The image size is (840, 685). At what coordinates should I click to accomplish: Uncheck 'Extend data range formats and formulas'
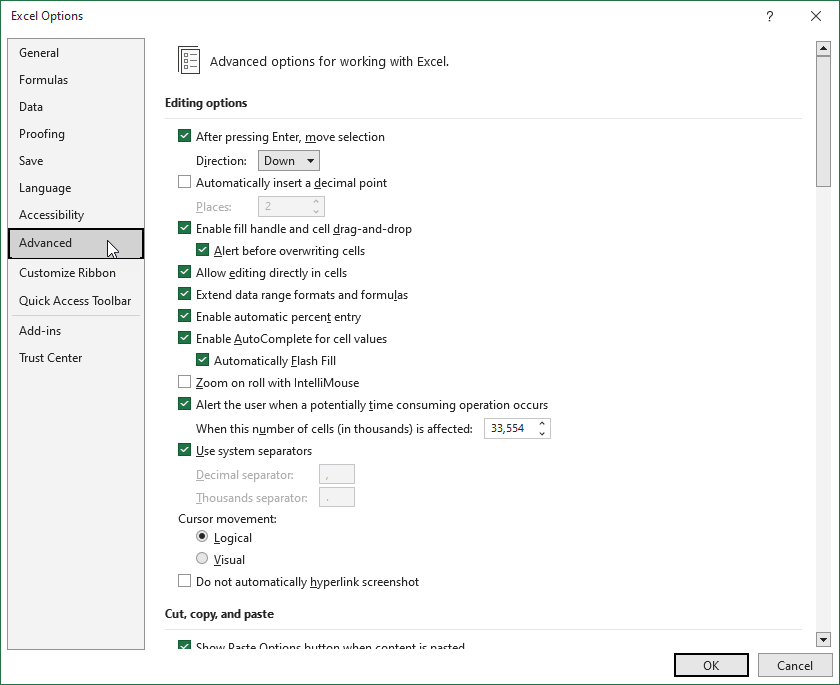coord(184,295)
